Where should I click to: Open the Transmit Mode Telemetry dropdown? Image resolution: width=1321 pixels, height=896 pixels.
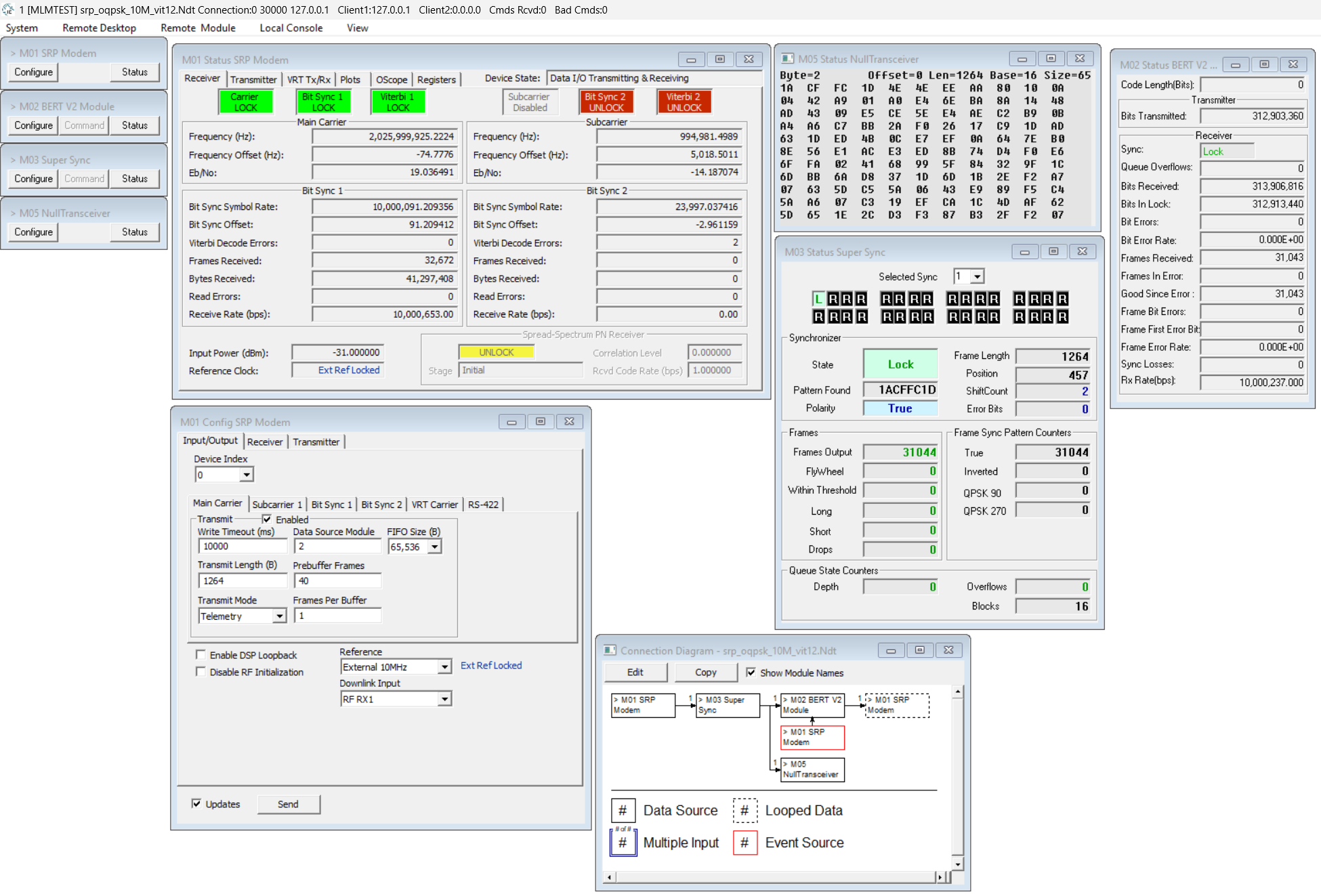click(x=279, y=616)
